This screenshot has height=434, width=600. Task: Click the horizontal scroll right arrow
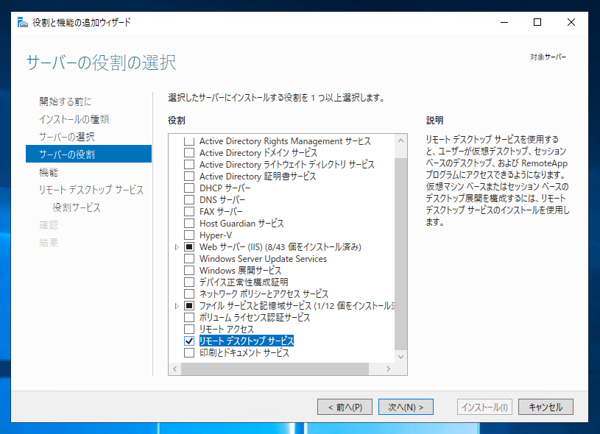[x=388, y=369]
